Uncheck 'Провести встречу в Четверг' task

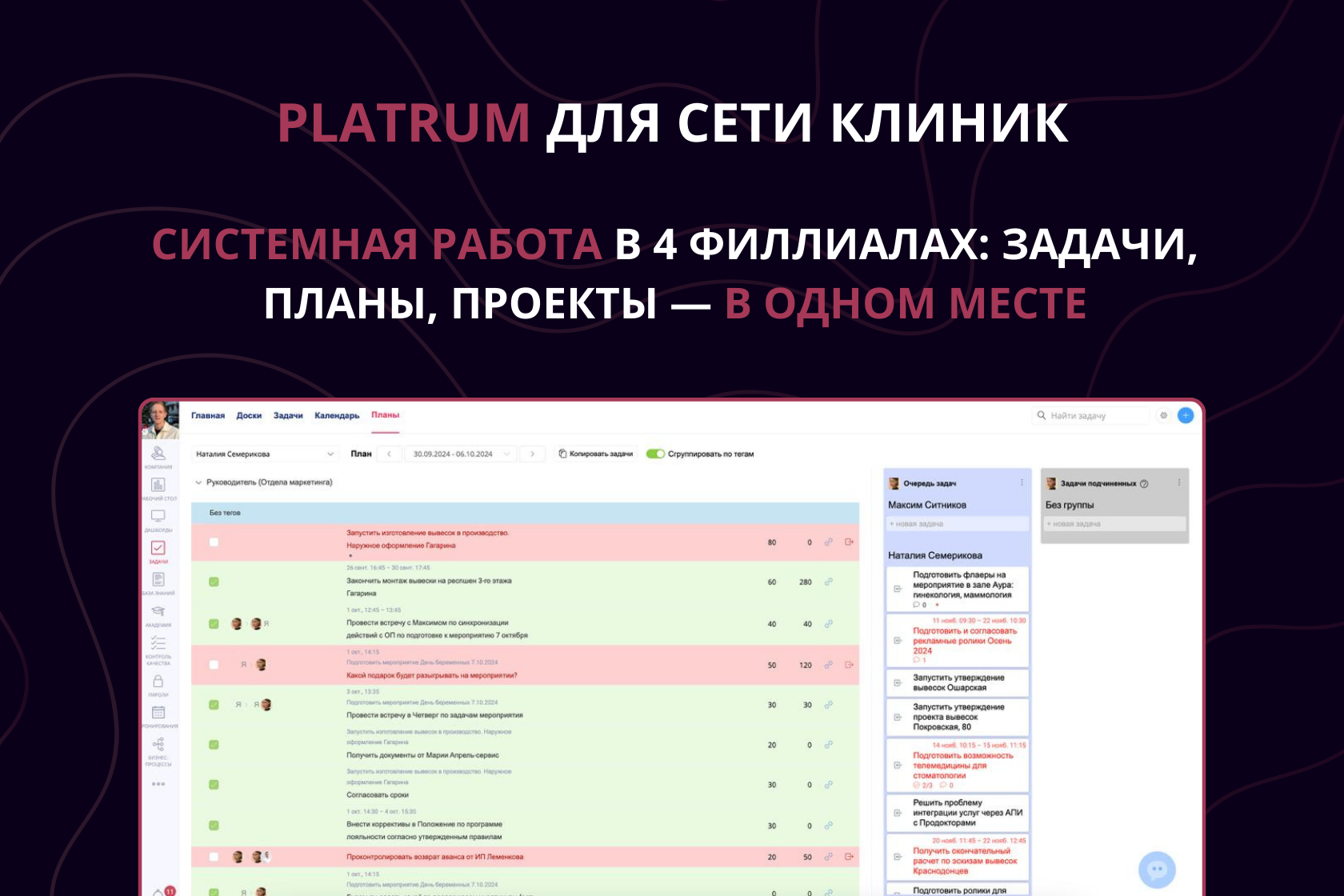[214, 705]
